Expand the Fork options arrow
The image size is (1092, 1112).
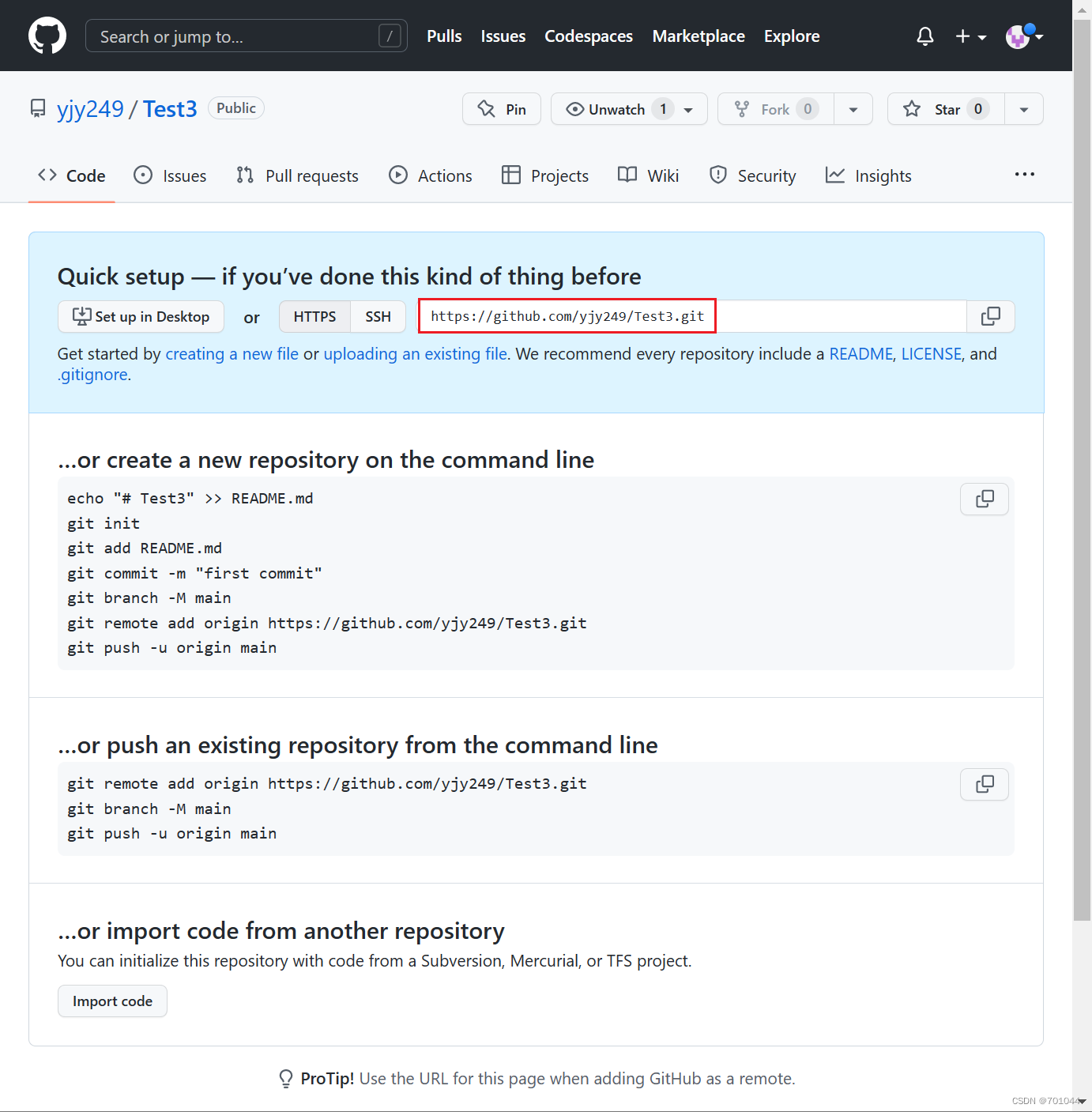[x=853, y=109]
